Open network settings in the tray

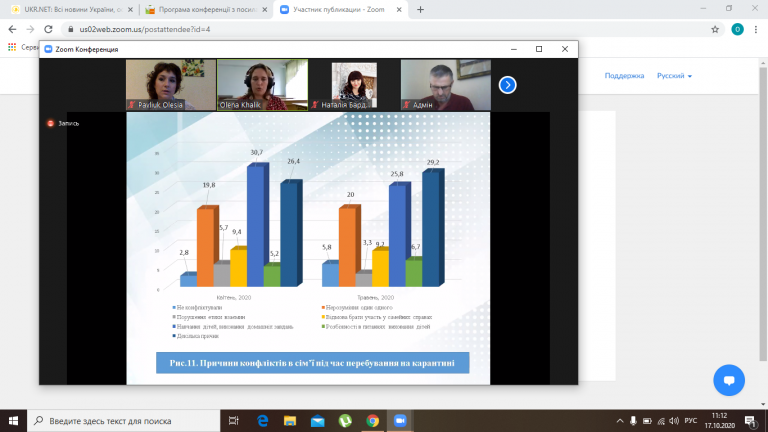click(661, 421)
